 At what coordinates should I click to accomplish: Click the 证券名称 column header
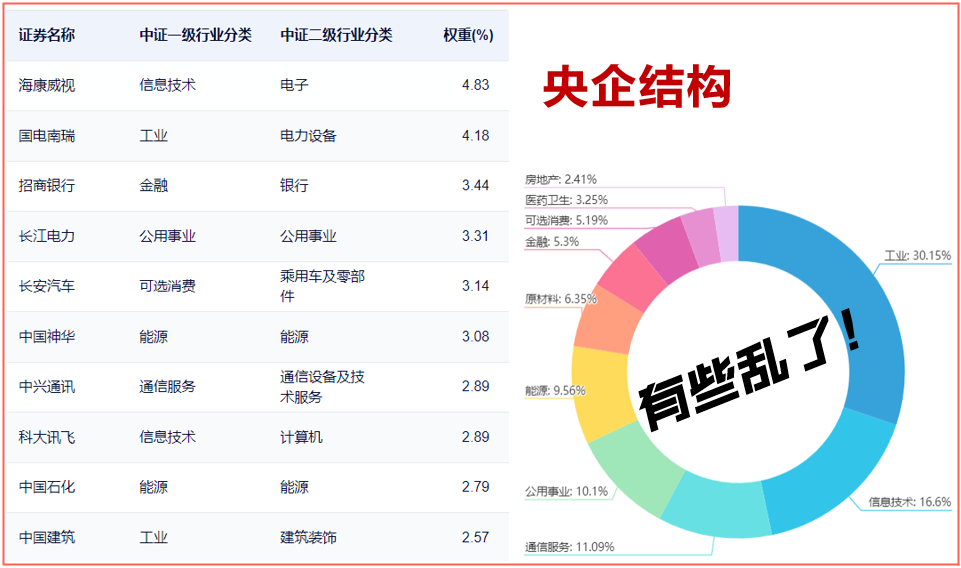click(46, 35)
